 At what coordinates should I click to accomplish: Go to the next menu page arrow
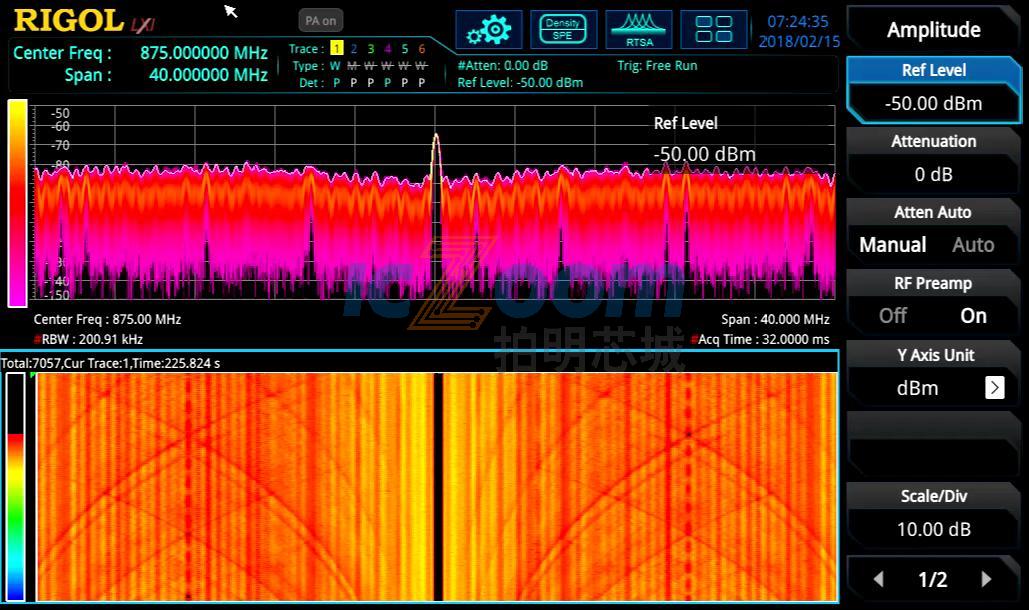tap(986, 579)
